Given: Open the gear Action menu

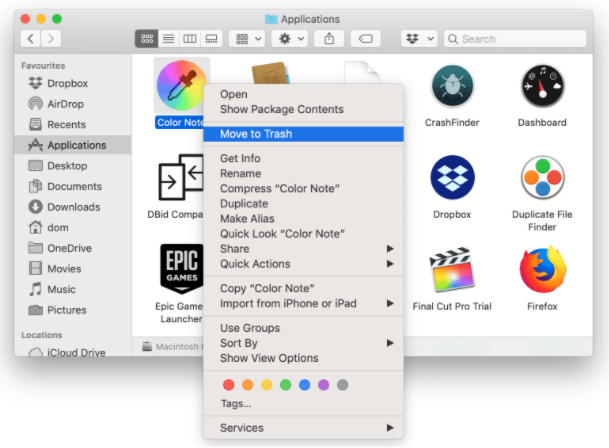Looking at the screenshot, I should coord(290,38).
